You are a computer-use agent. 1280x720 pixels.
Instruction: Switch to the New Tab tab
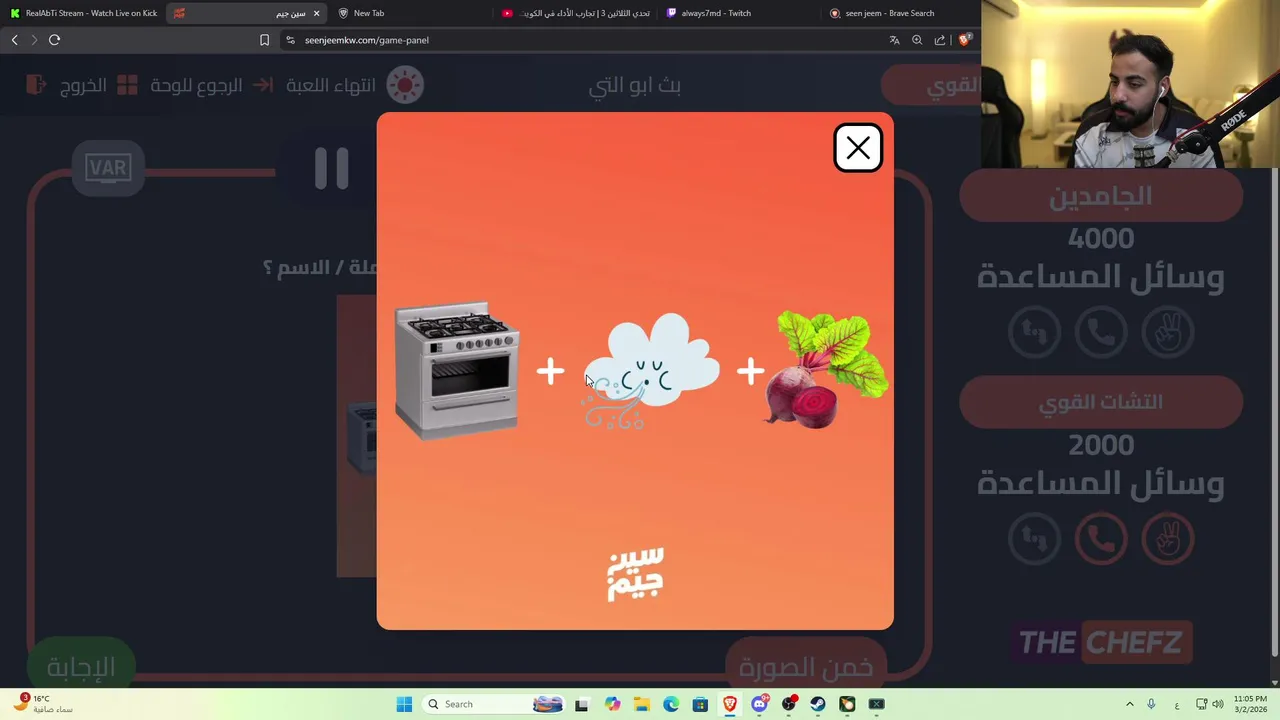pos(410,13)
